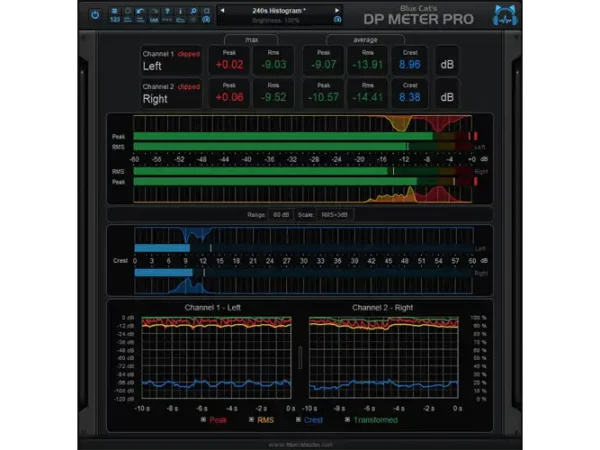Open the website link in footer

300,445
